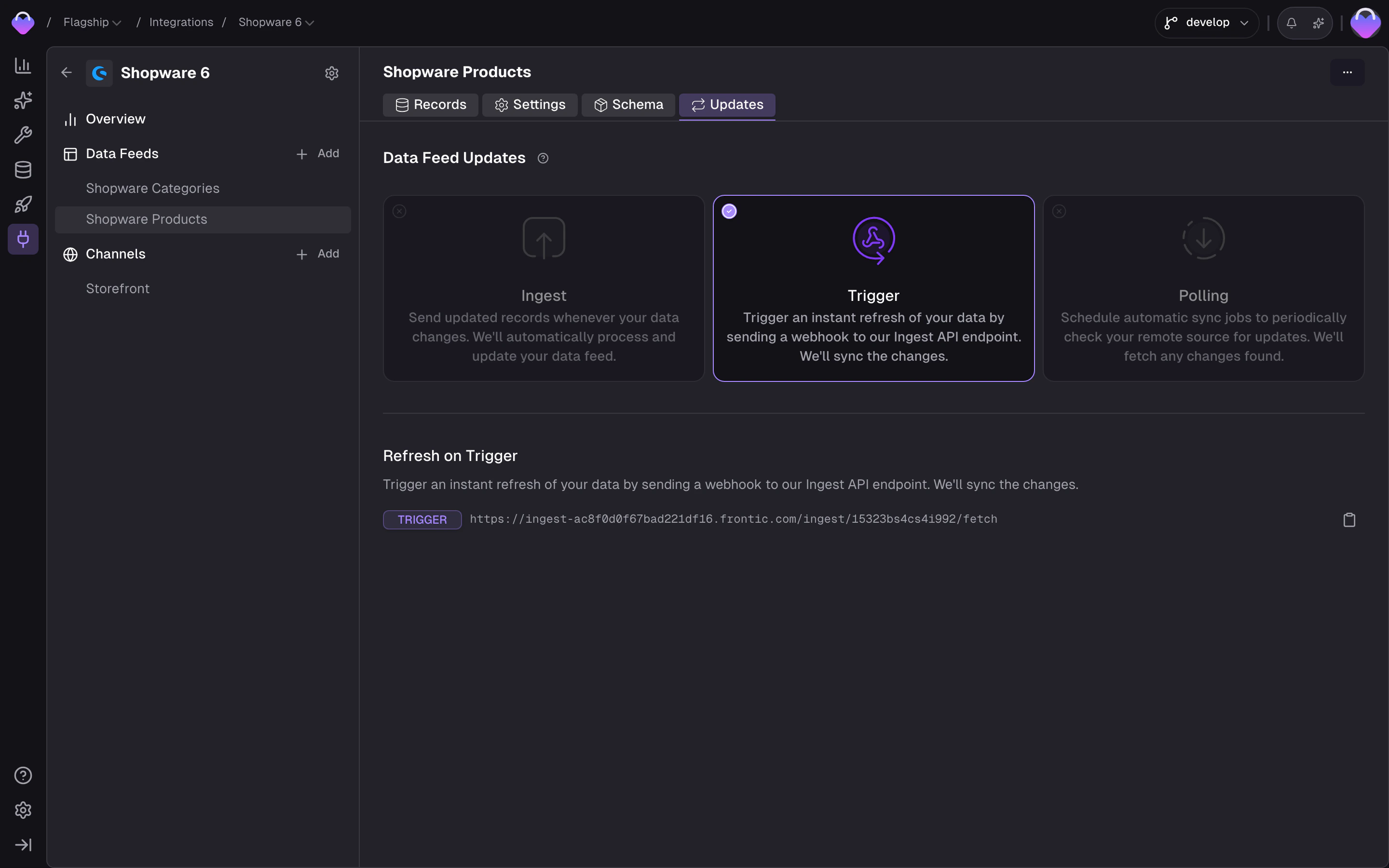Switch to the Records tab
Viewport: 1389px width, 868px height.
coord(431,105)
